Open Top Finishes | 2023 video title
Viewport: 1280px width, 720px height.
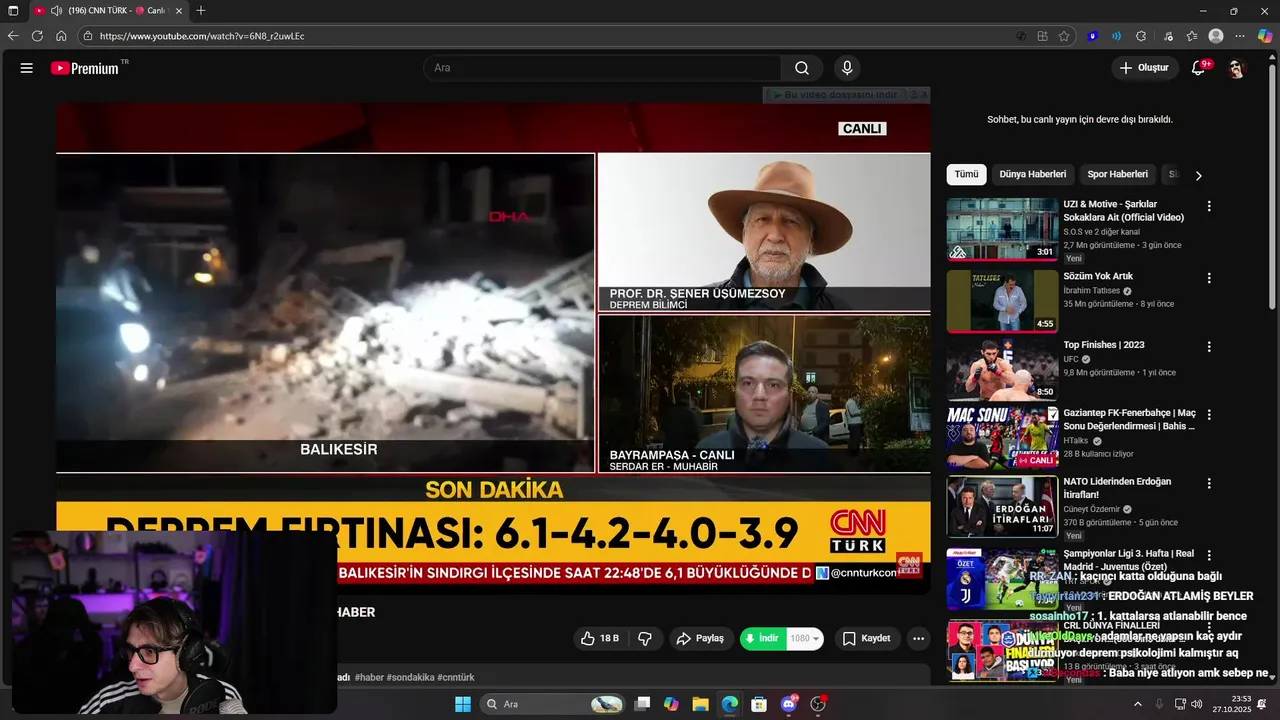[1104, 345]
